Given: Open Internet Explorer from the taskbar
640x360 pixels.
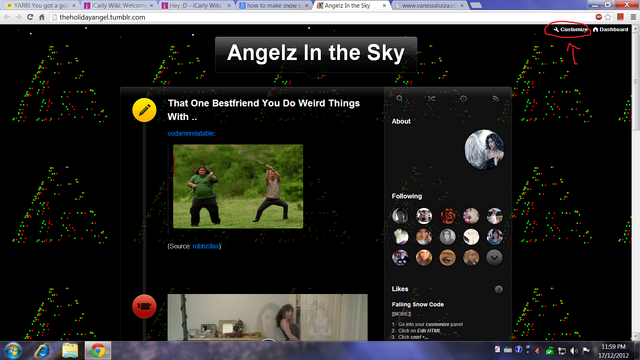Looking at the screenshot, I should [42, 351].
